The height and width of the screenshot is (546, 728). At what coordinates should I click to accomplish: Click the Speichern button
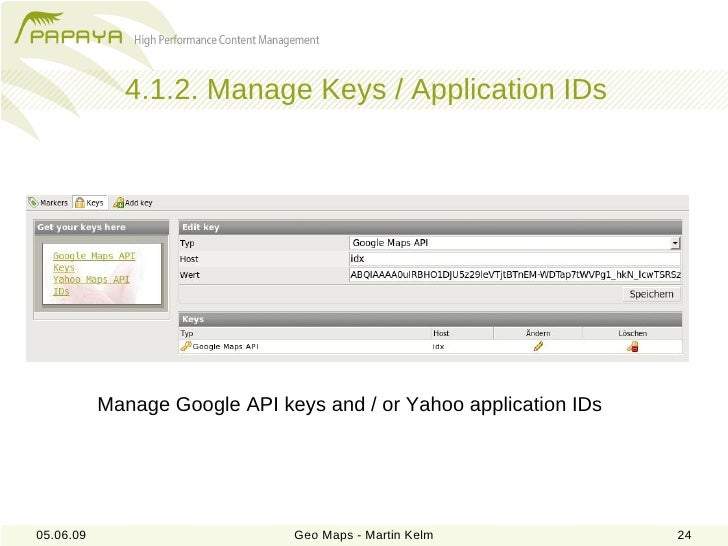651,294
